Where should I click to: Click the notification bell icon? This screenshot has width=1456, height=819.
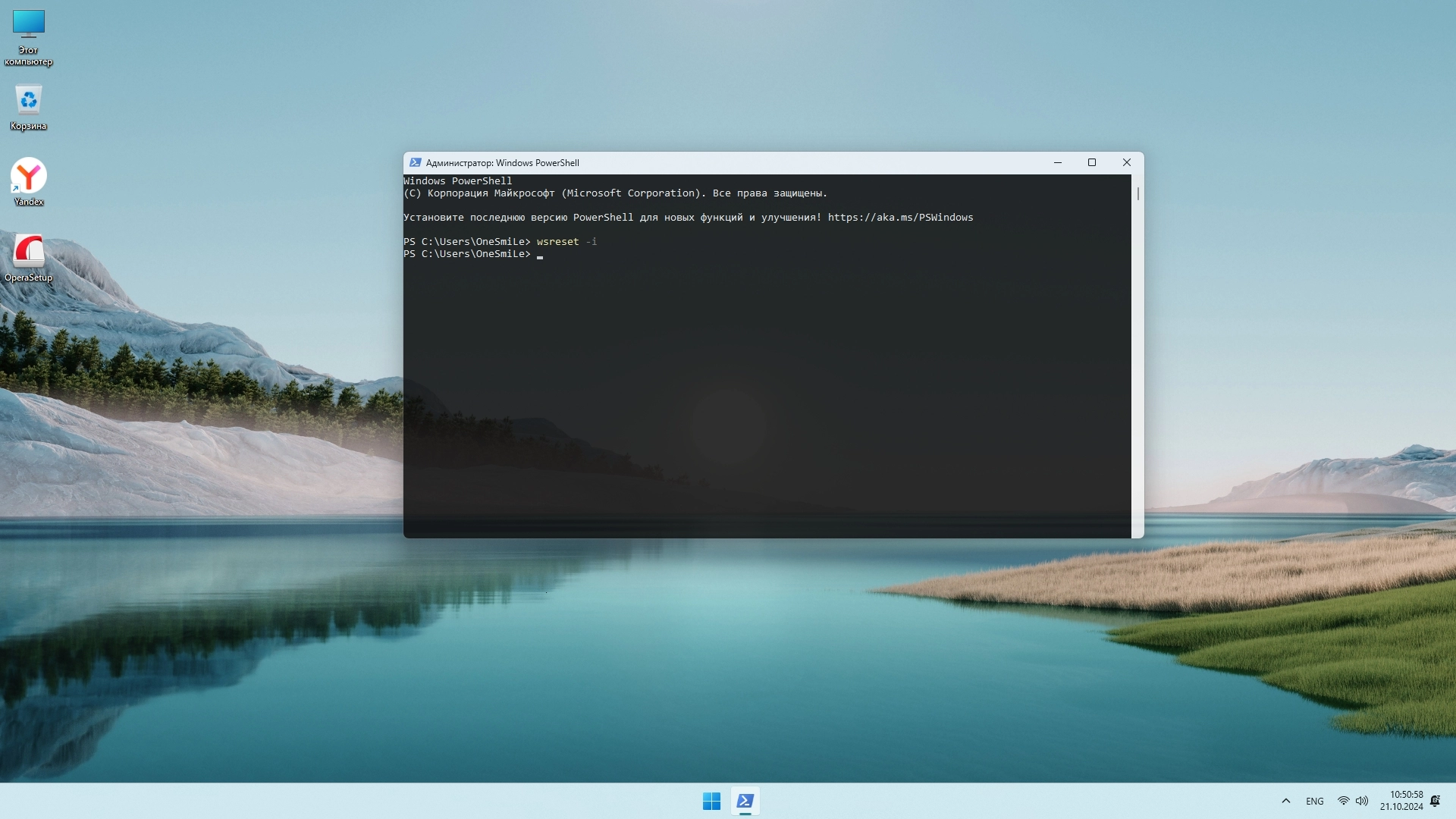click(x=1435, y=801)
